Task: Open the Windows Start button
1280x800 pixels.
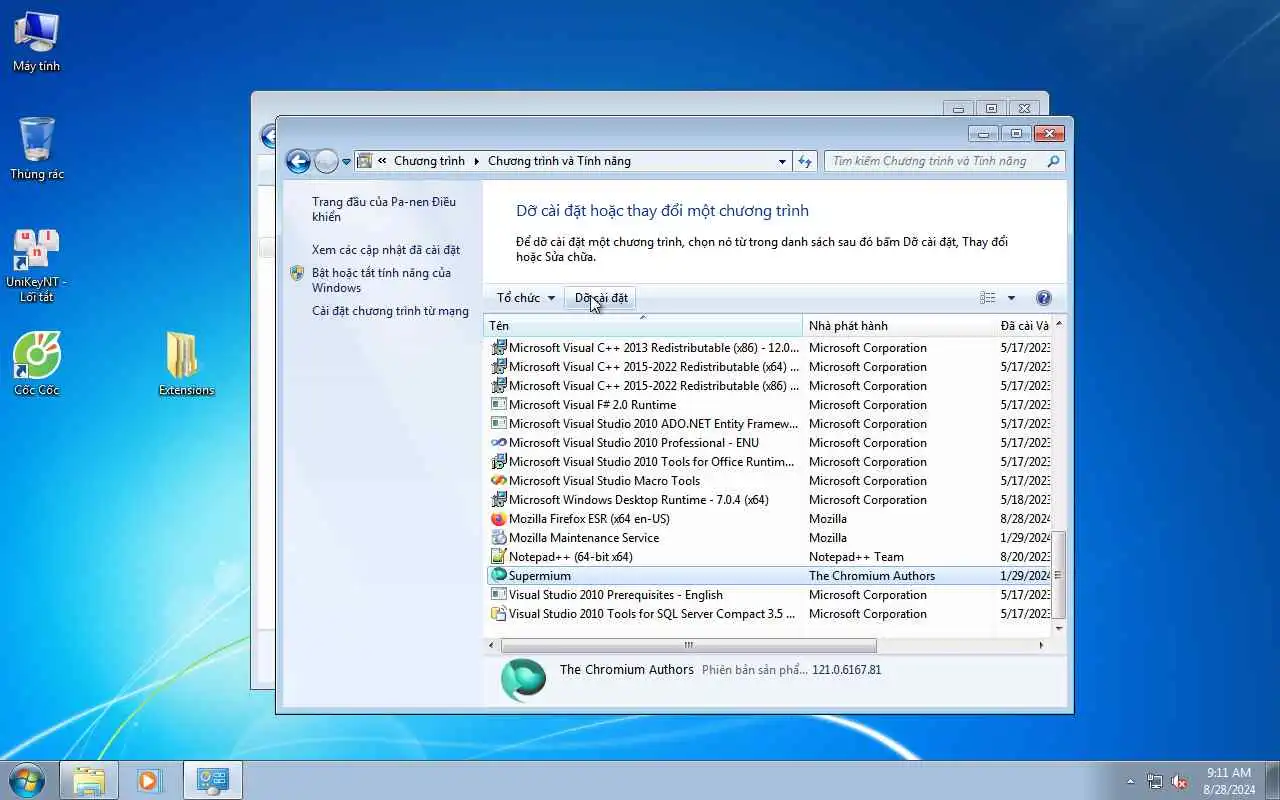Action: pos(27,780)
